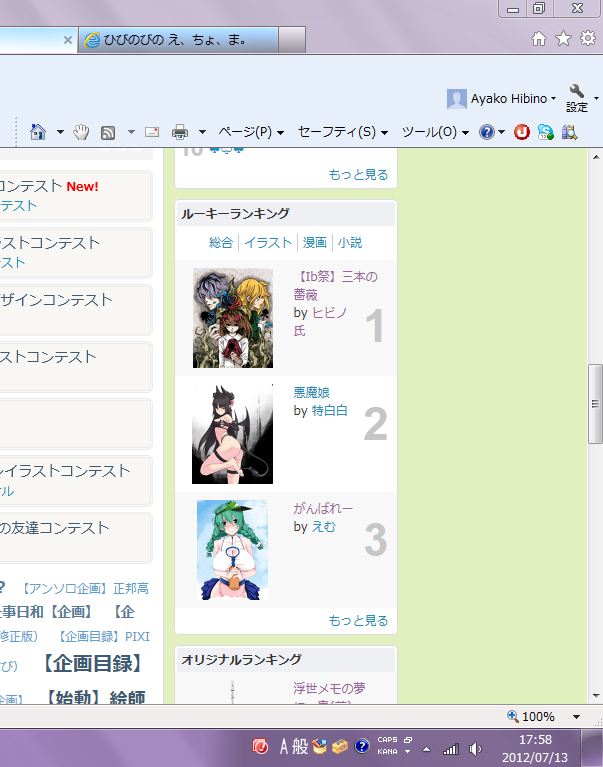The image size is (603, 767).
Task: Click the IME toolbox icon in taskbar
Action: [x=340, y=746]
